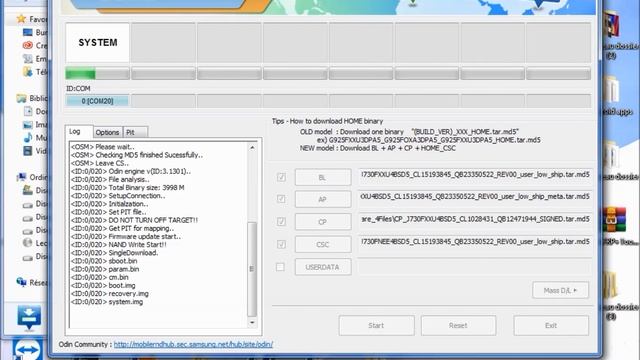The width and height of the screenshot is (640, 360).
Task: Click the AP file path field
Action: coord(475,197)
